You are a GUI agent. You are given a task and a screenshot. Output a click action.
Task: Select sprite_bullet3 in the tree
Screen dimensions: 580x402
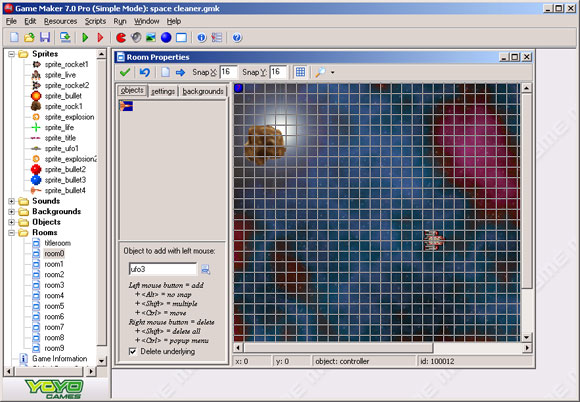click(x=65, y=180)
